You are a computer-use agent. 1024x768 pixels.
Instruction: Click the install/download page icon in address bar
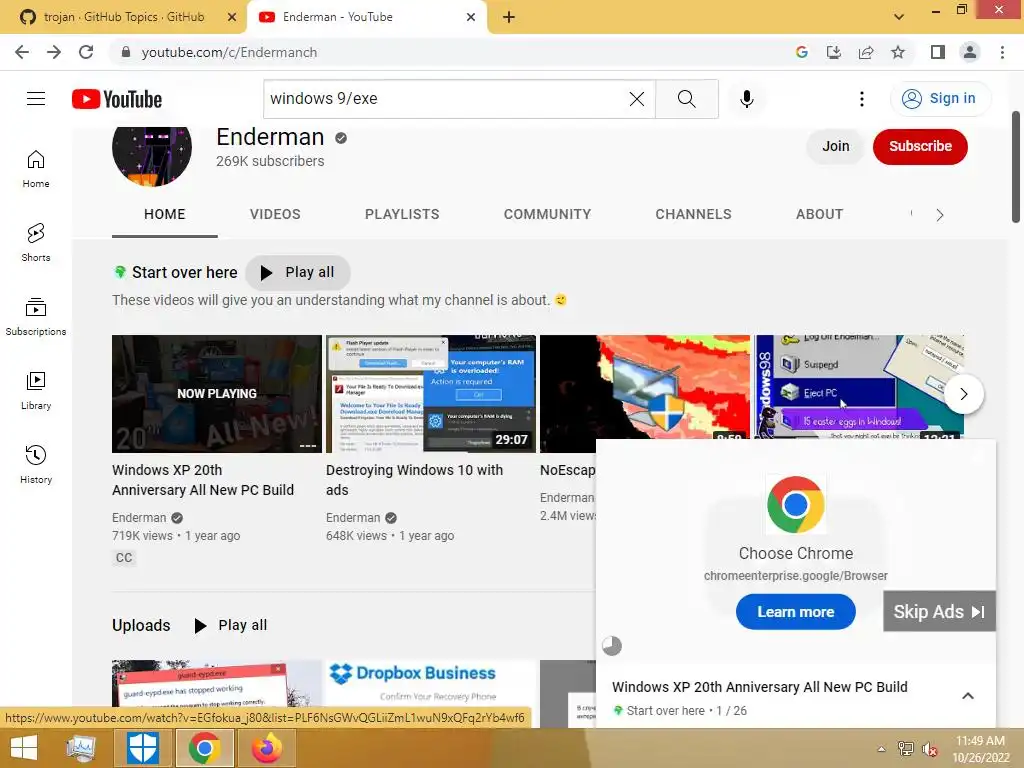[x=834, y=52]
